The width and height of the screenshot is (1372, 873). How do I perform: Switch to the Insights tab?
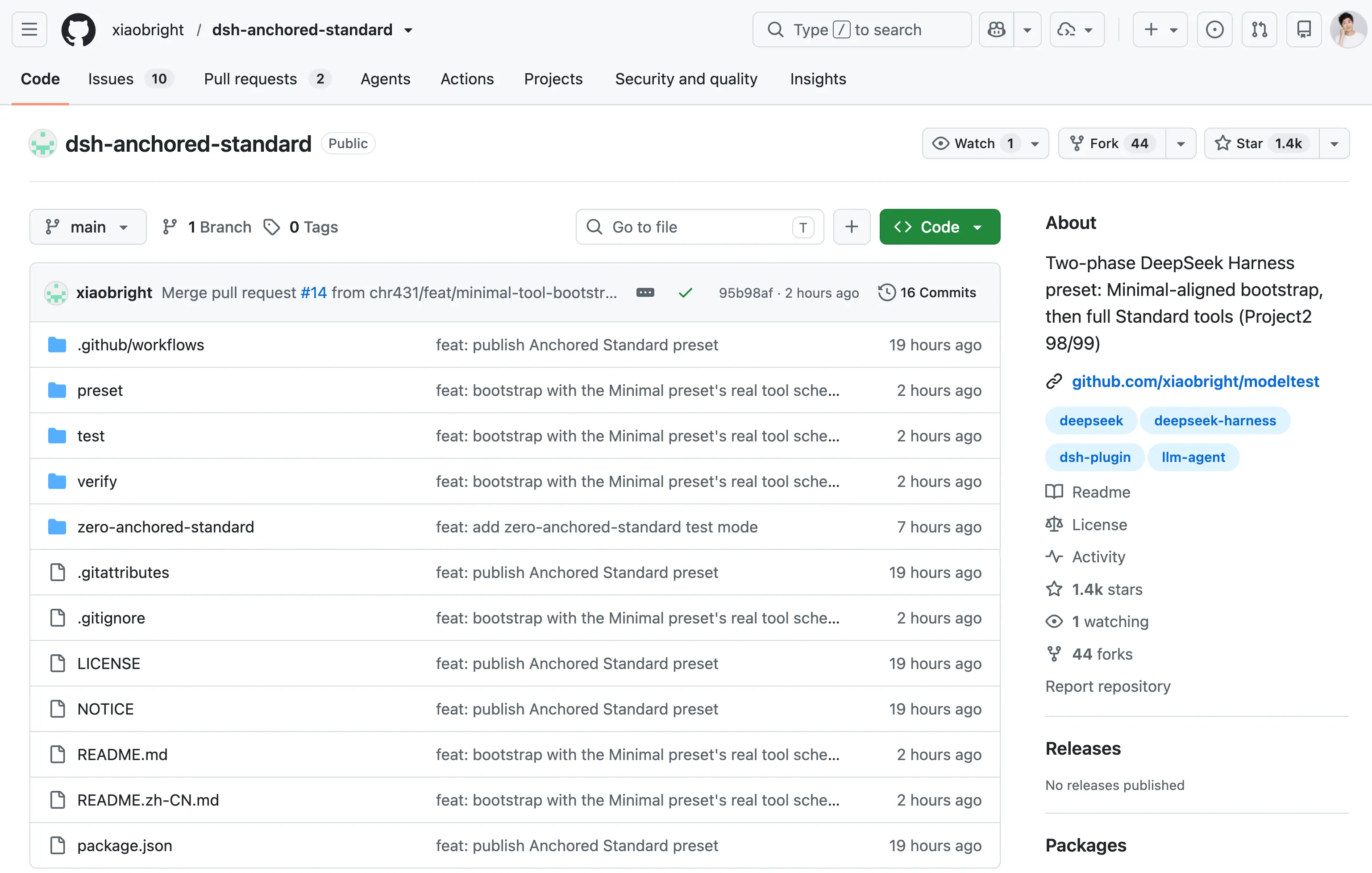[818, 79]
